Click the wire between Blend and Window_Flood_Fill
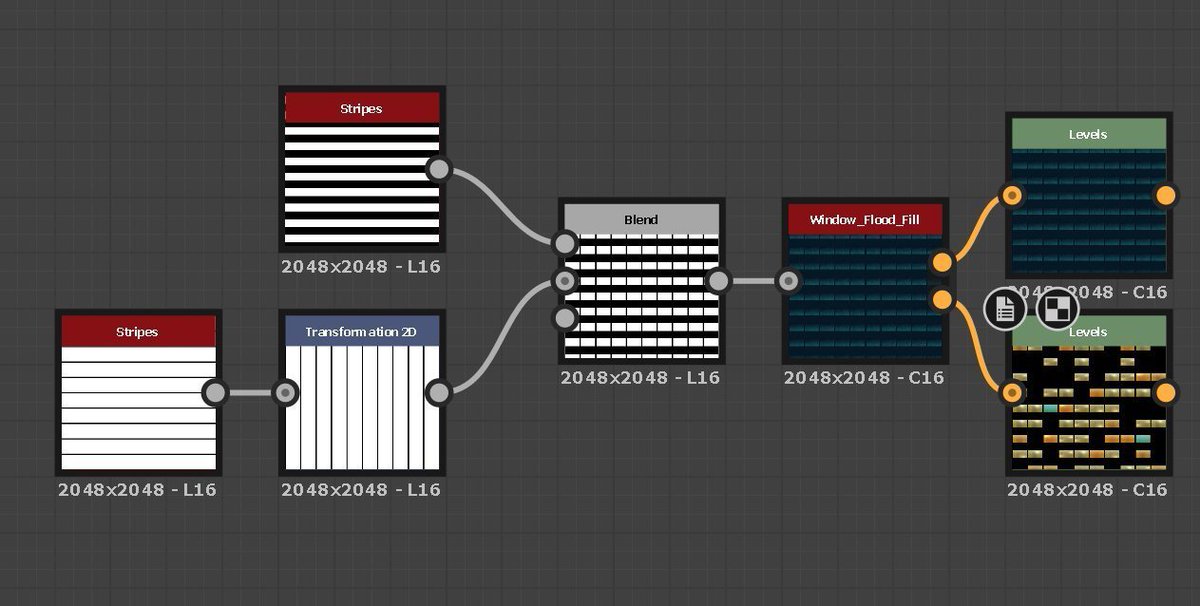1200x606 pixels. (x=752, y=283)
